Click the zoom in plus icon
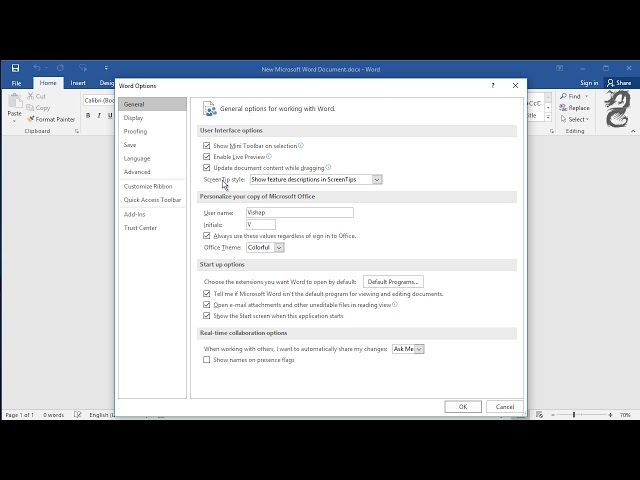Screen dimensions: 640x480 coord(610,415)
